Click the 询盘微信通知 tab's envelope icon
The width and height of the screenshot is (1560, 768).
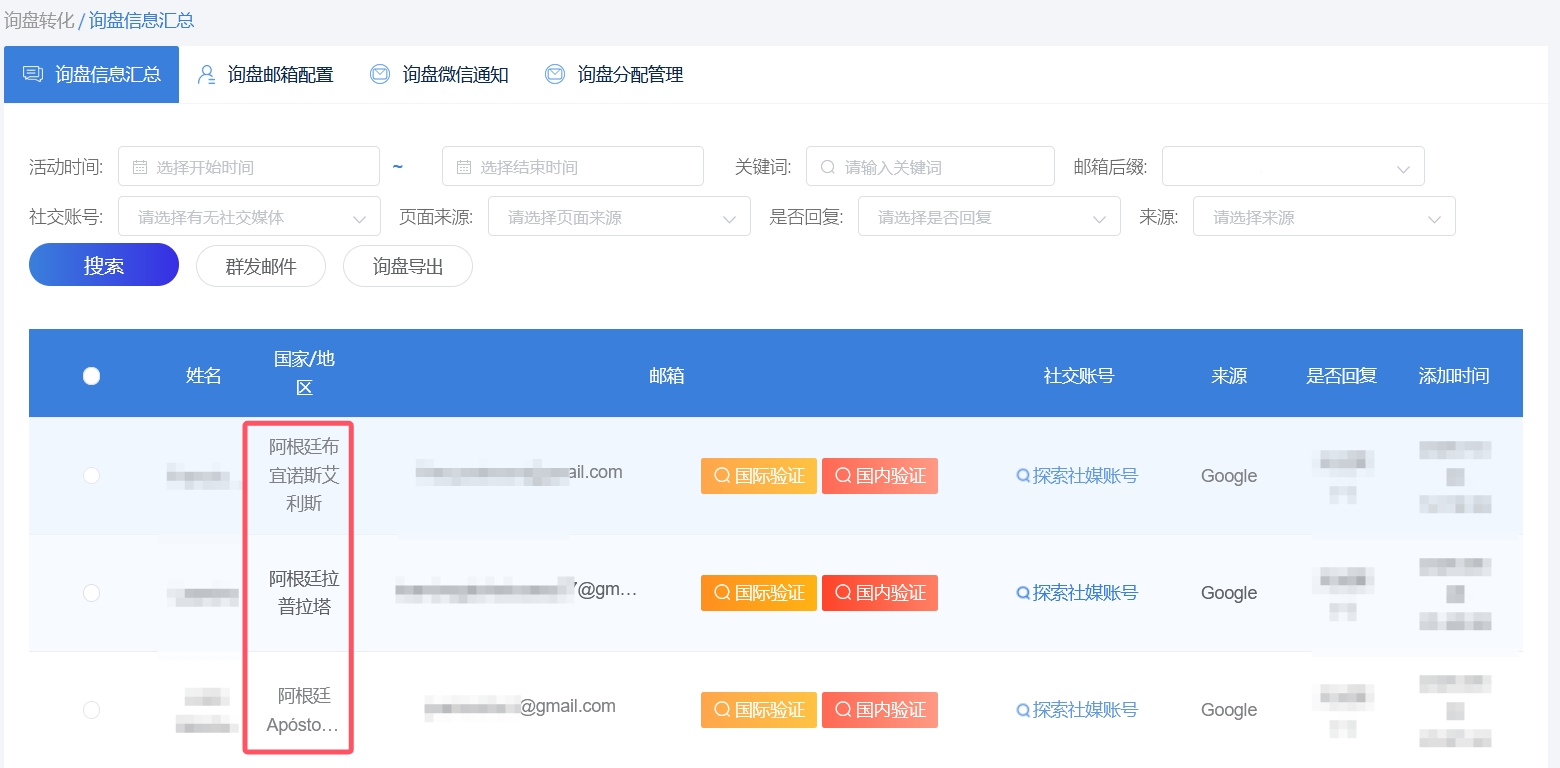(380, 74)
